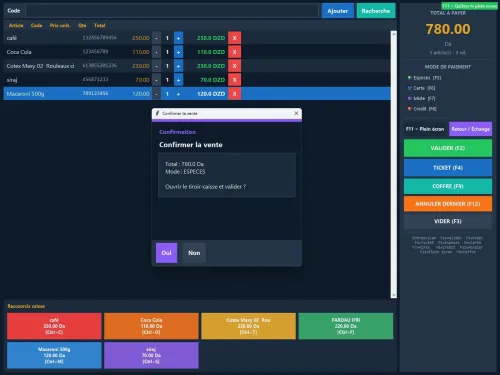This screenshot has width=500, height=375.
Task: Increase quantity of sirej row
Action: (178, 80)
